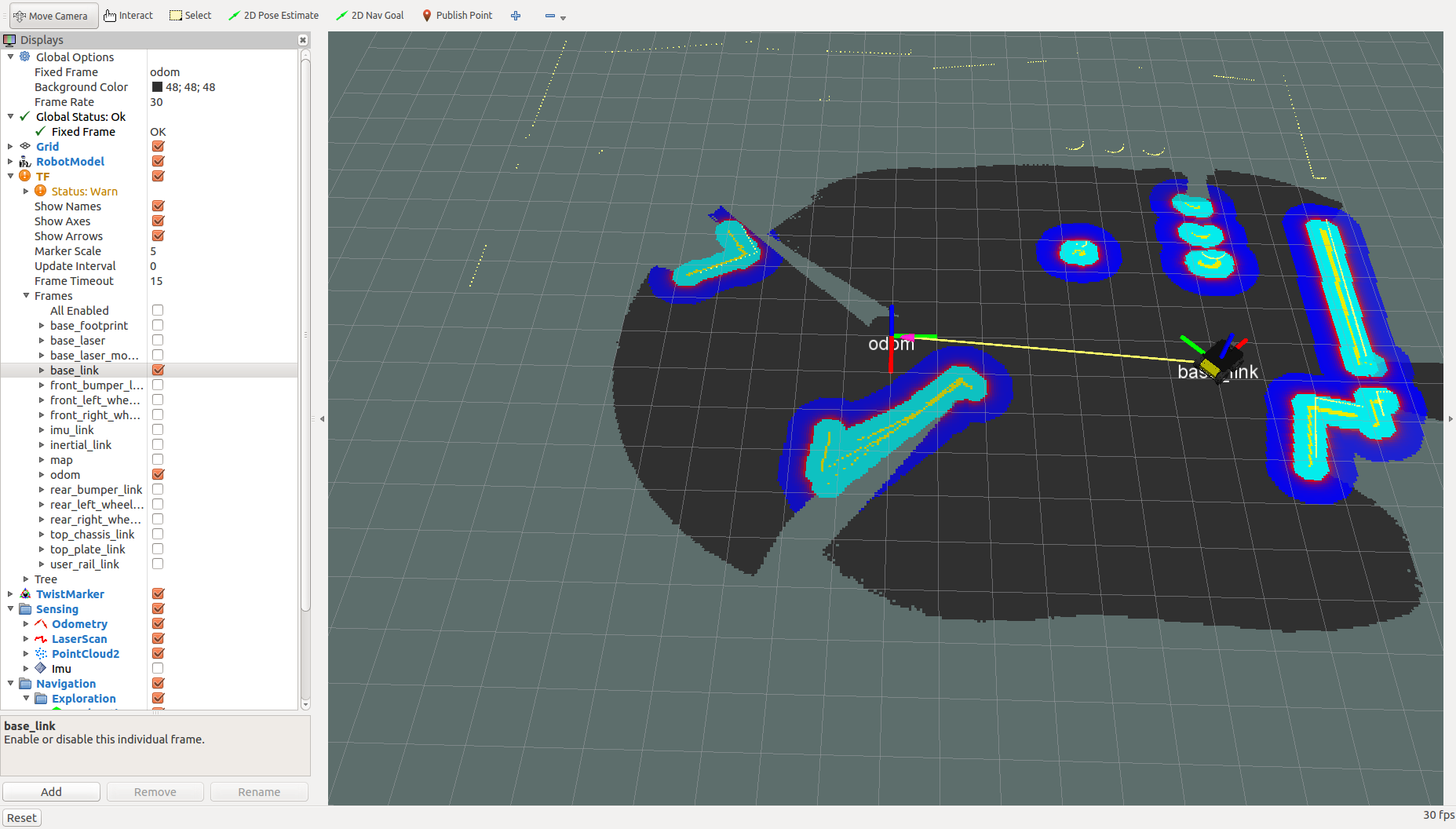The height and width of the screenshot is (829, 1456).
Task: Expand the base_footprint frame entry
Action: pos(42,325)
